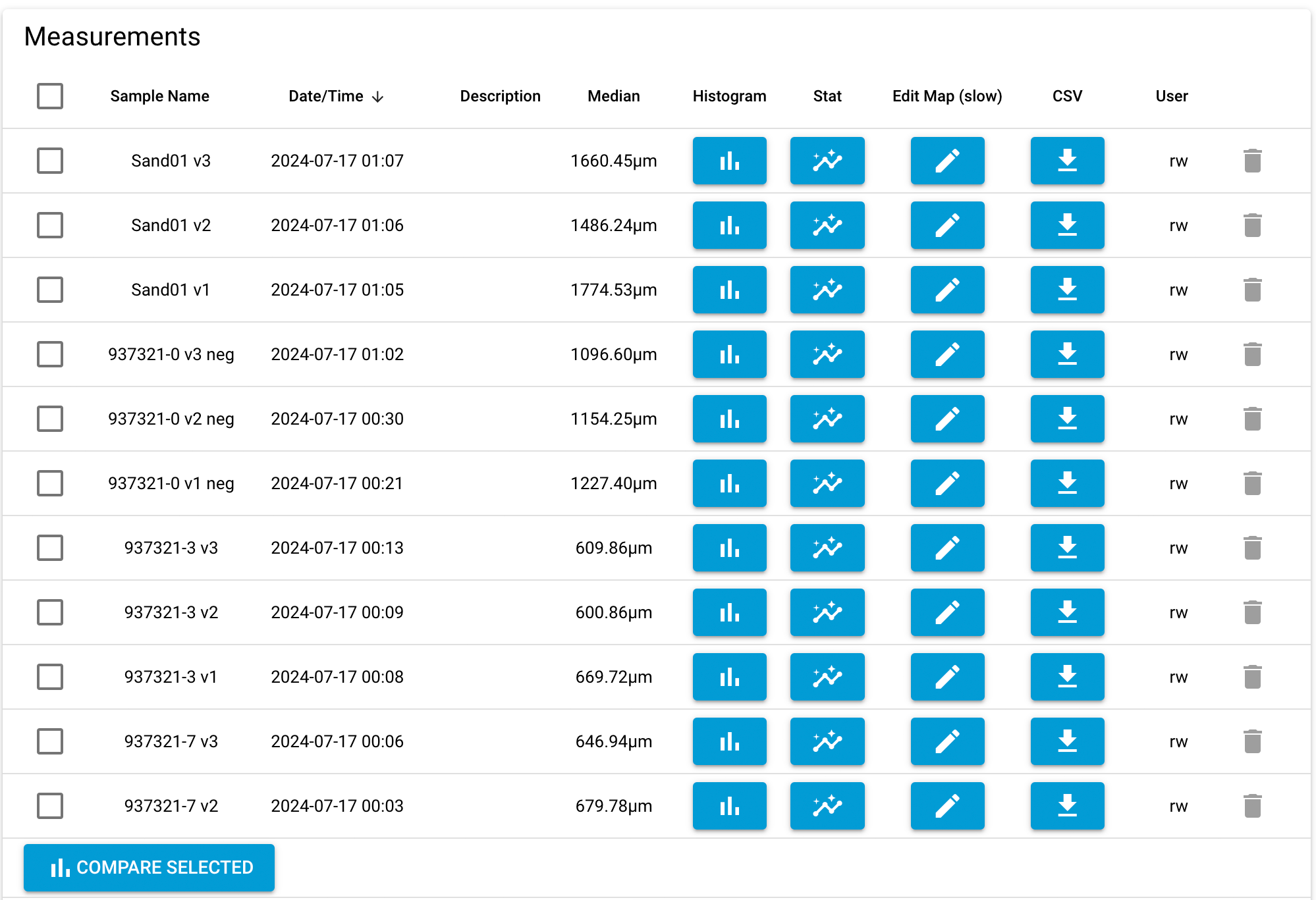Check the Sand01 v2 row checkbox
This screenshot has width=1316, height=900.
pos(50,225)
